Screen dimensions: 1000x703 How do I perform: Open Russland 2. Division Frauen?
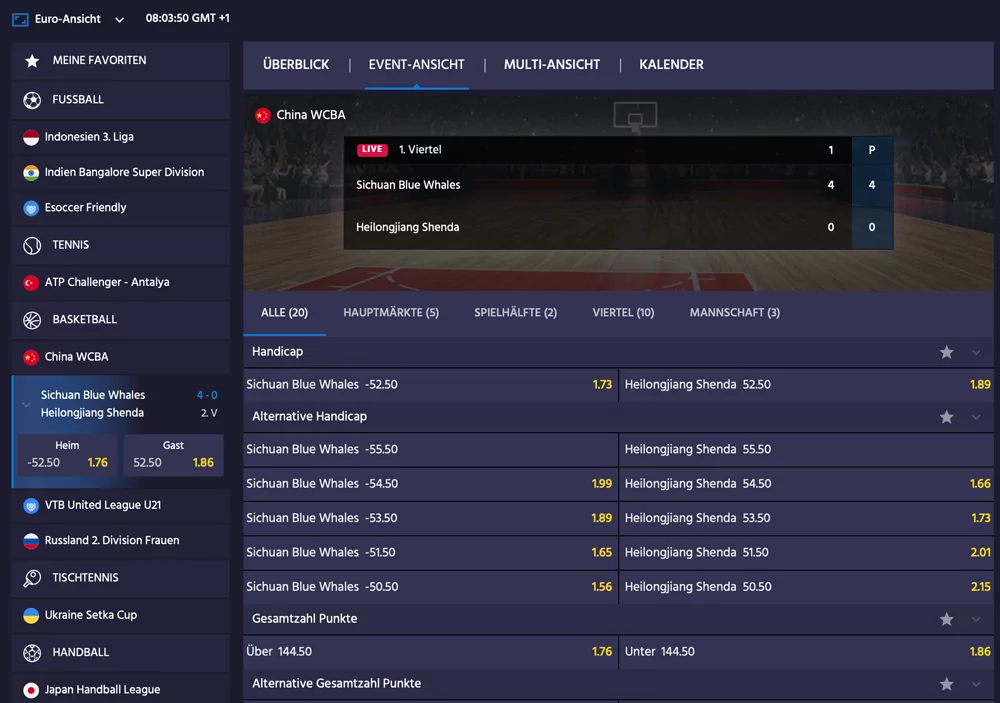(x=121, y=541)
